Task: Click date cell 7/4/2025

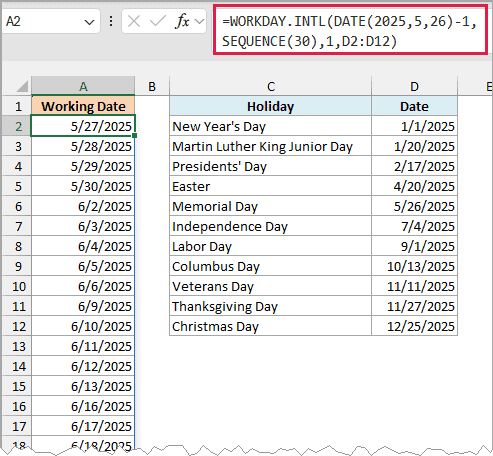Action: click(x=414, y=226)
